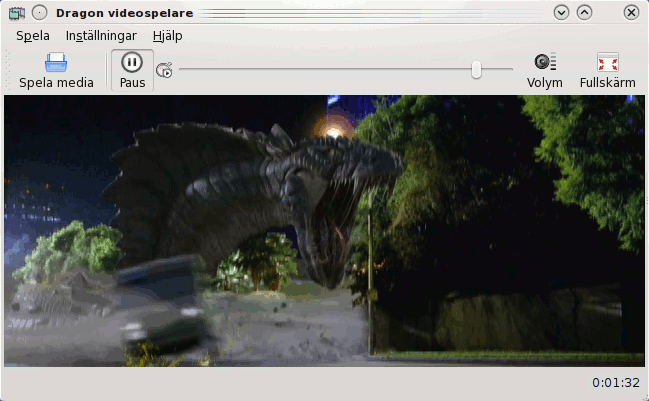The height and width of the screenshot is (401, 649).
Task: Open the window menu via the title bar app icon
Action: pos(16,13)
